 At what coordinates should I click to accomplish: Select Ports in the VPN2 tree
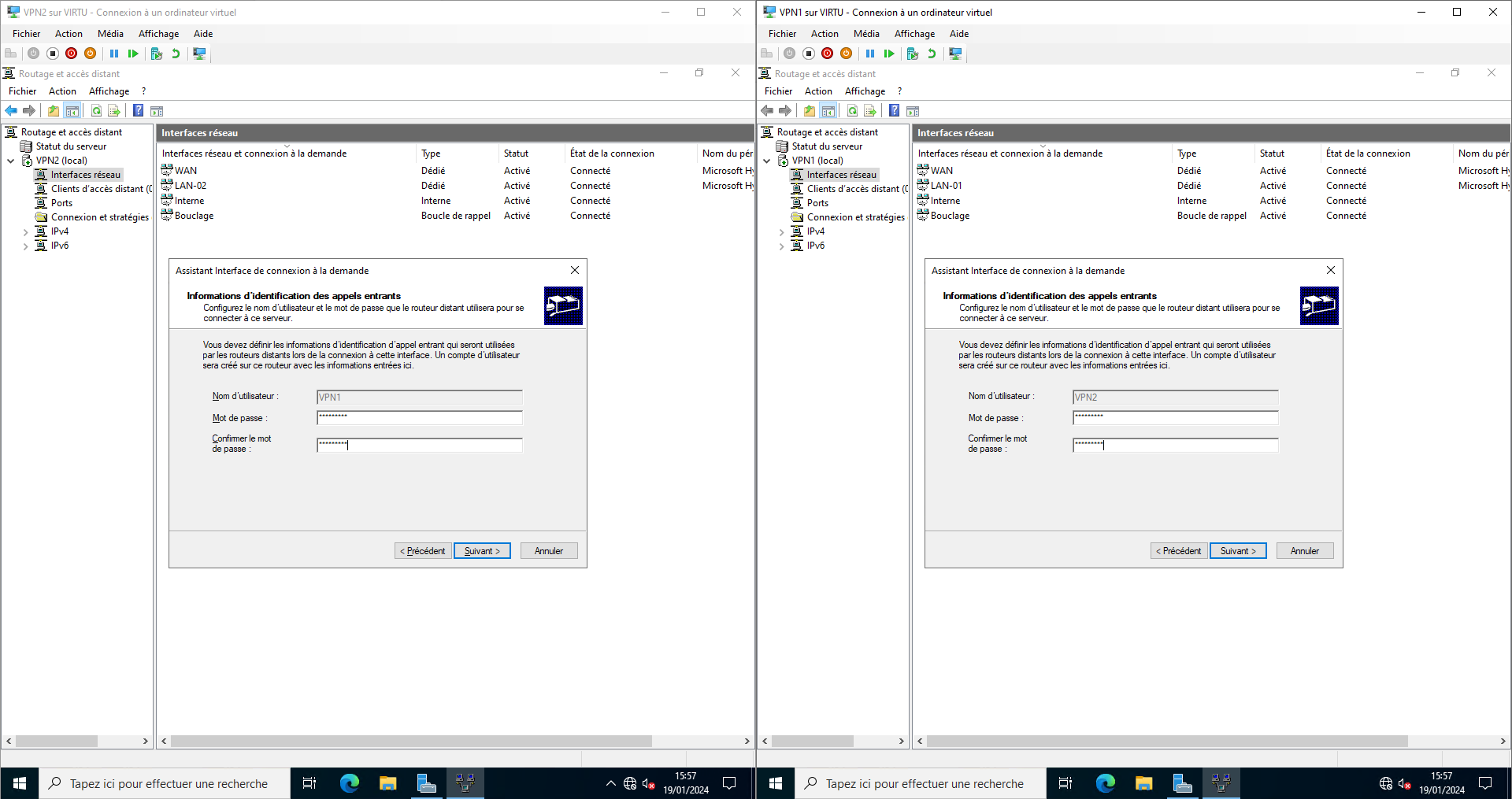click(x=61, y=203)
